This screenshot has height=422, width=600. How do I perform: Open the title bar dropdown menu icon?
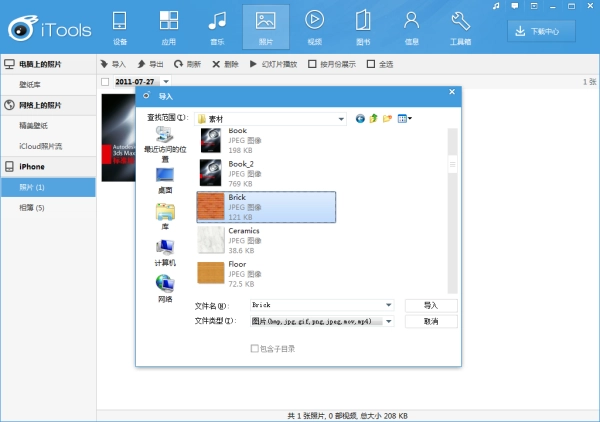pyautogui.click(x=534, y=6)
